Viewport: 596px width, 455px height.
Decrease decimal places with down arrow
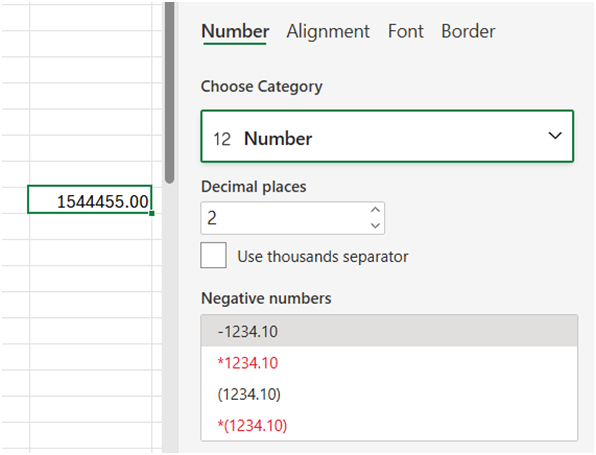coord(375,226)
